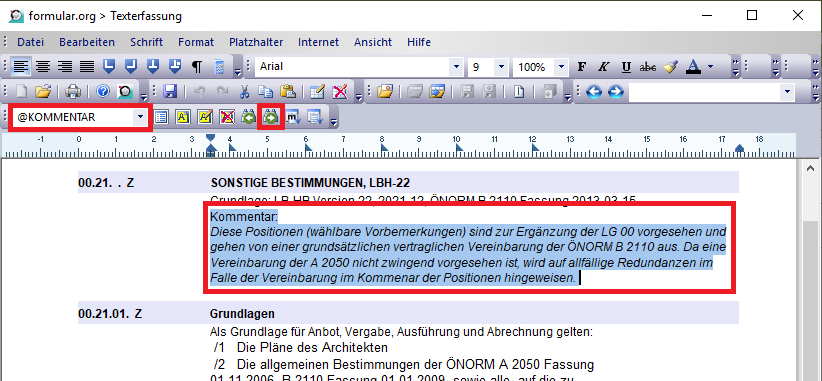Open a file with folder icon

click(x=42, y=92)
